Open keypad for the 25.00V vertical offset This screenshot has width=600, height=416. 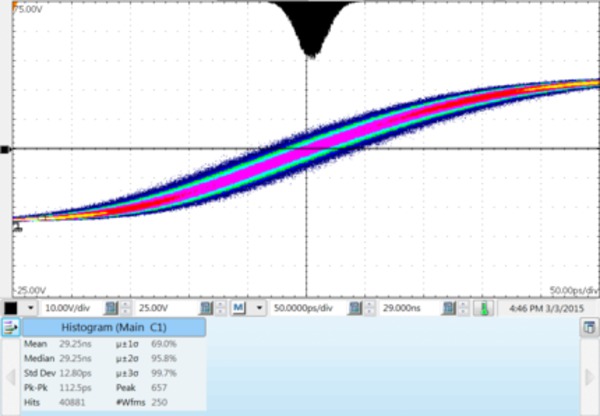tap(204, 307)
